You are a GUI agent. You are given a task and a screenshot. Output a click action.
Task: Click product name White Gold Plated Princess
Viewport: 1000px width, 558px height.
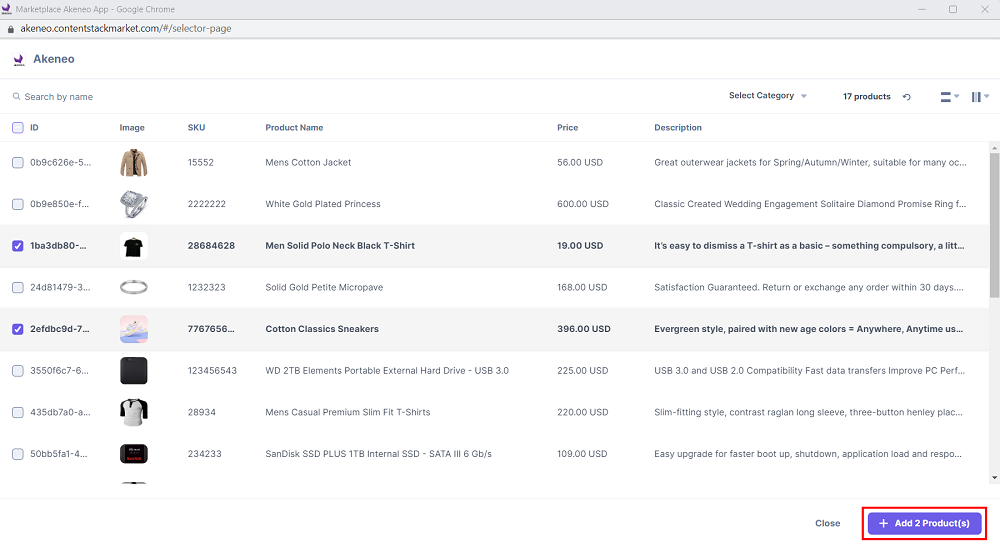(323, 204)
